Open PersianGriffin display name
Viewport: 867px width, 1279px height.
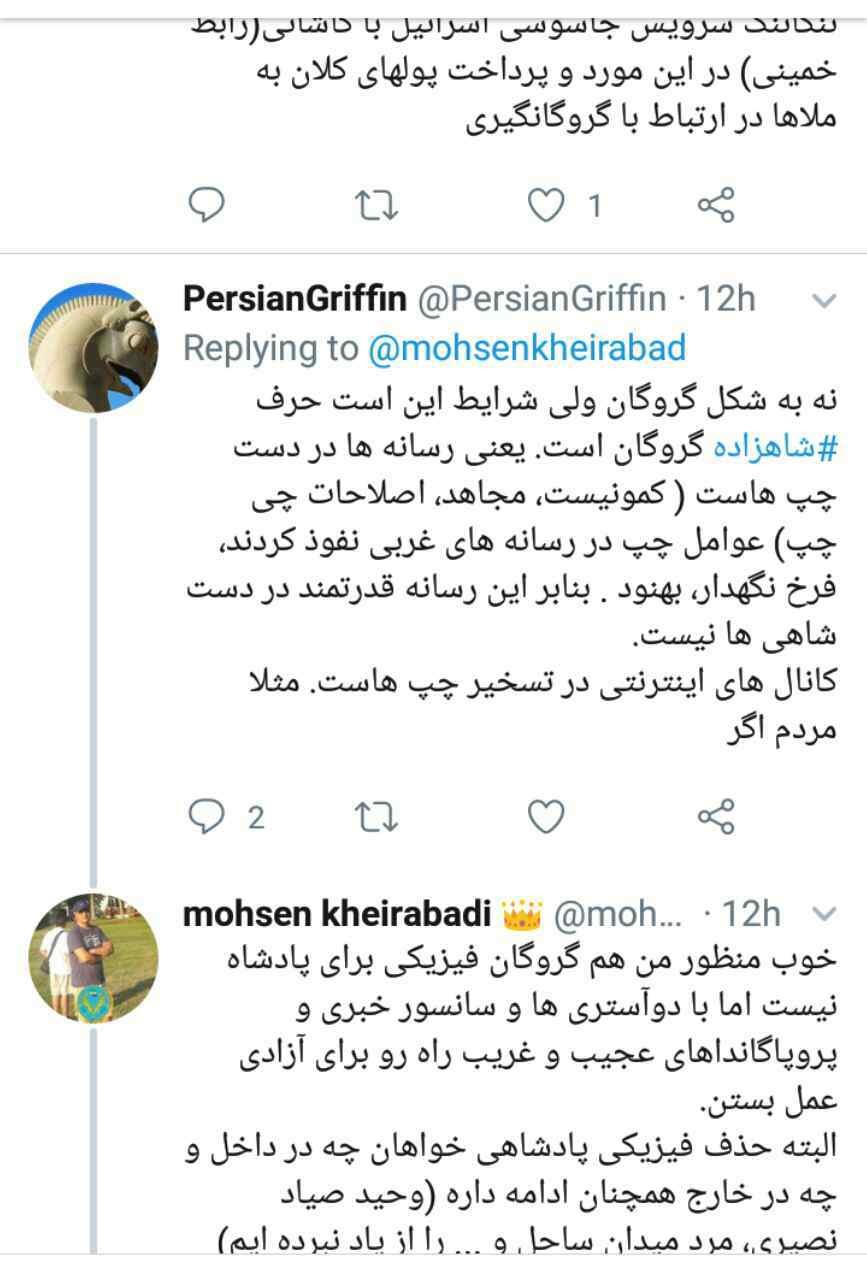coord(296,299)
